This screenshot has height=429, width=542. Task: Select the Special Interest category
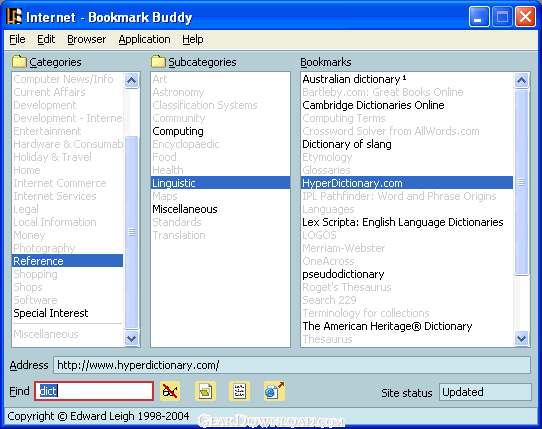(68, 313)
